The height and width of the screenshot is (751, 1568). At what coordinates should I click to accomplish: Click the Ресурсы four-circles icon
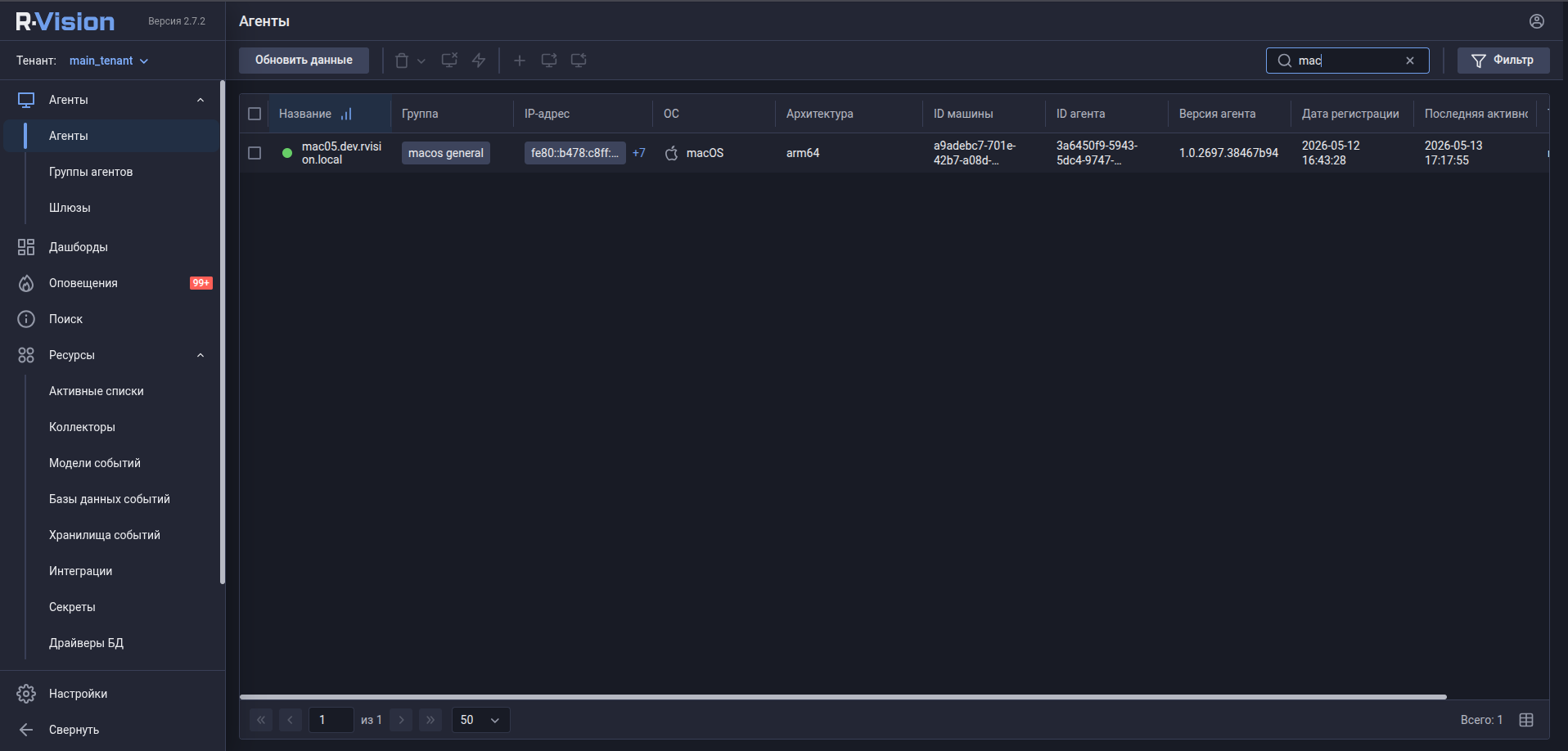[26, 355]
